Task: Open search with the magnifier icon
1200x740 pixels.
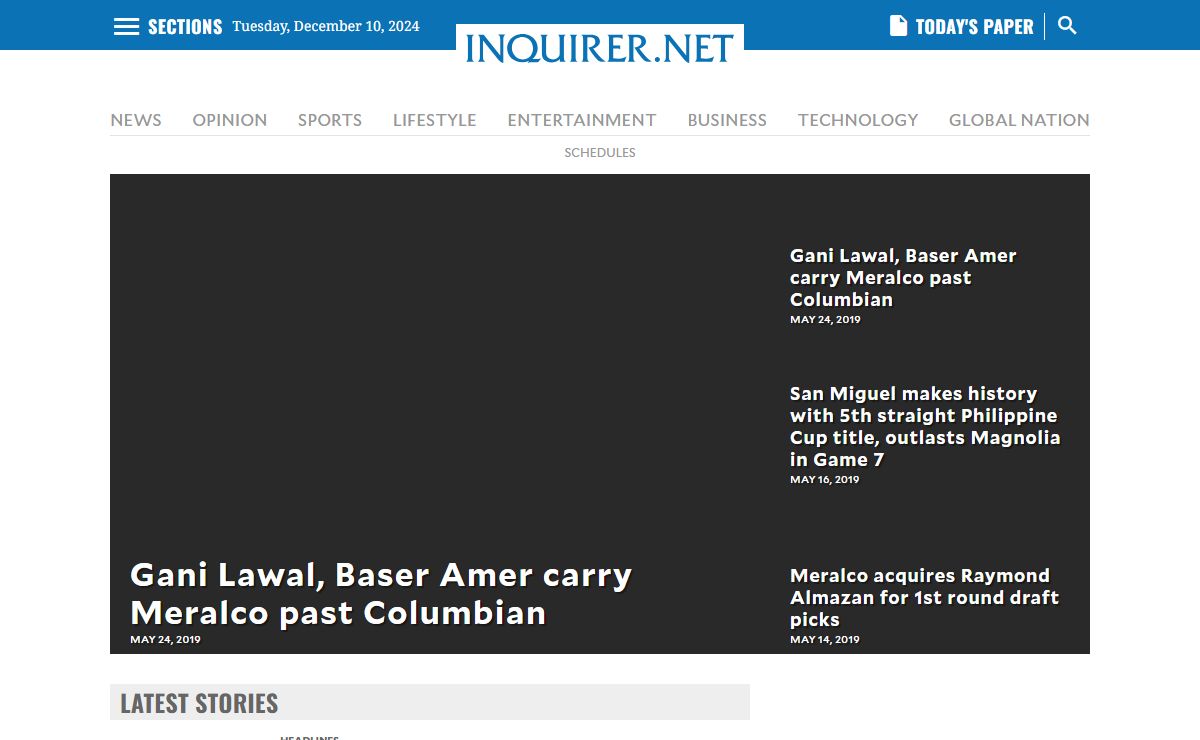Action: tap(1067, 26)
